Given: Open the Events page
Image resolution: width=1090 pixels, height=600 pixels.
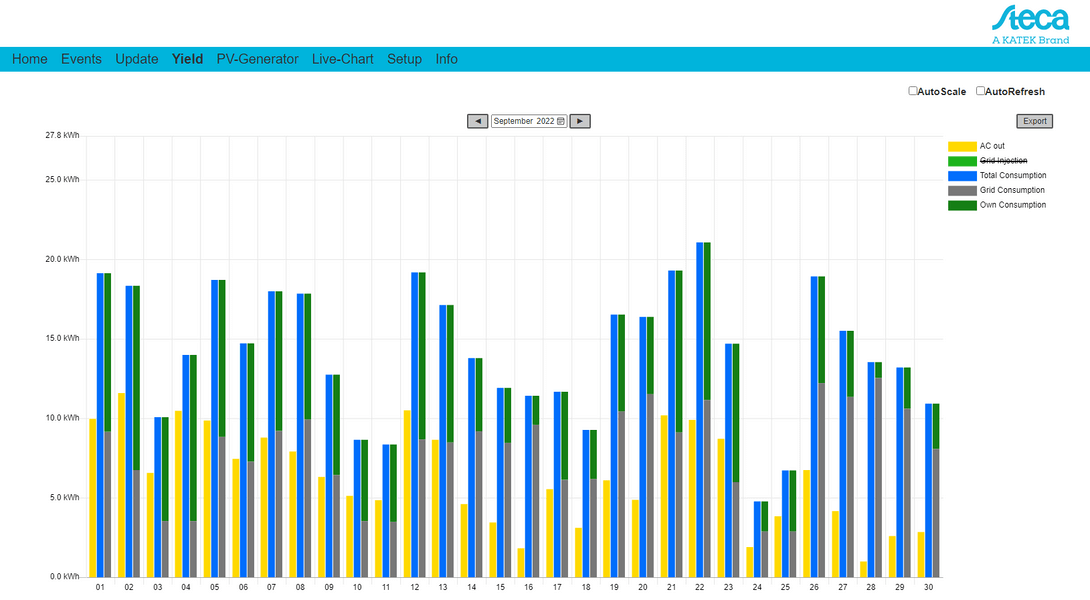Looking at the screenshot, I should pos(81,59).
